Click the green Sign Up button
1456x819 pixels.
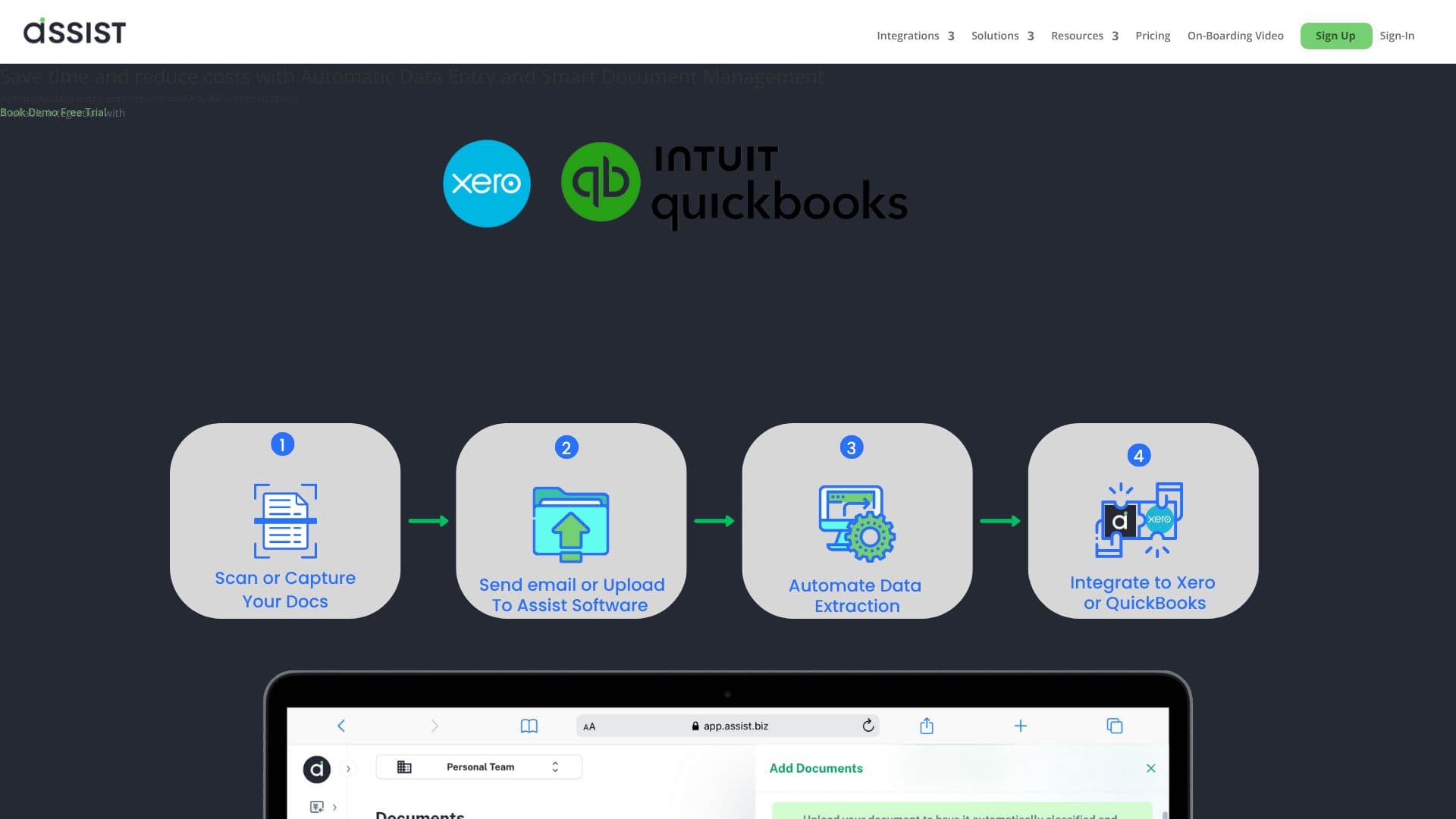coord(1335,36)
